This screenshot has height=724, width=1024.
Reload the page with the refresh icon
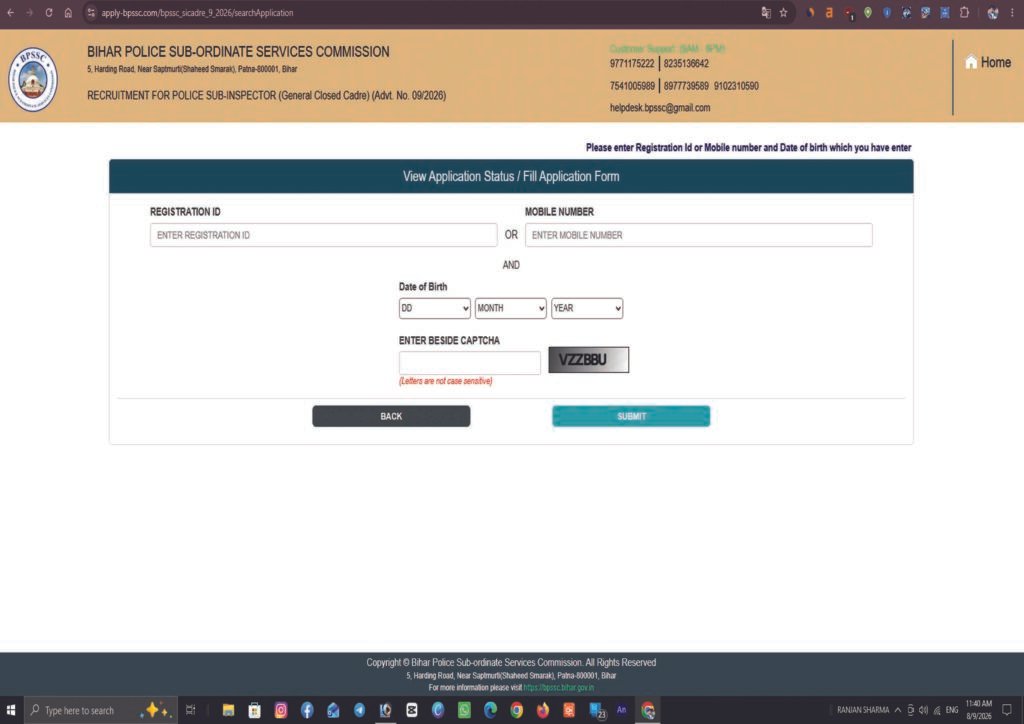tap(49, 12)
